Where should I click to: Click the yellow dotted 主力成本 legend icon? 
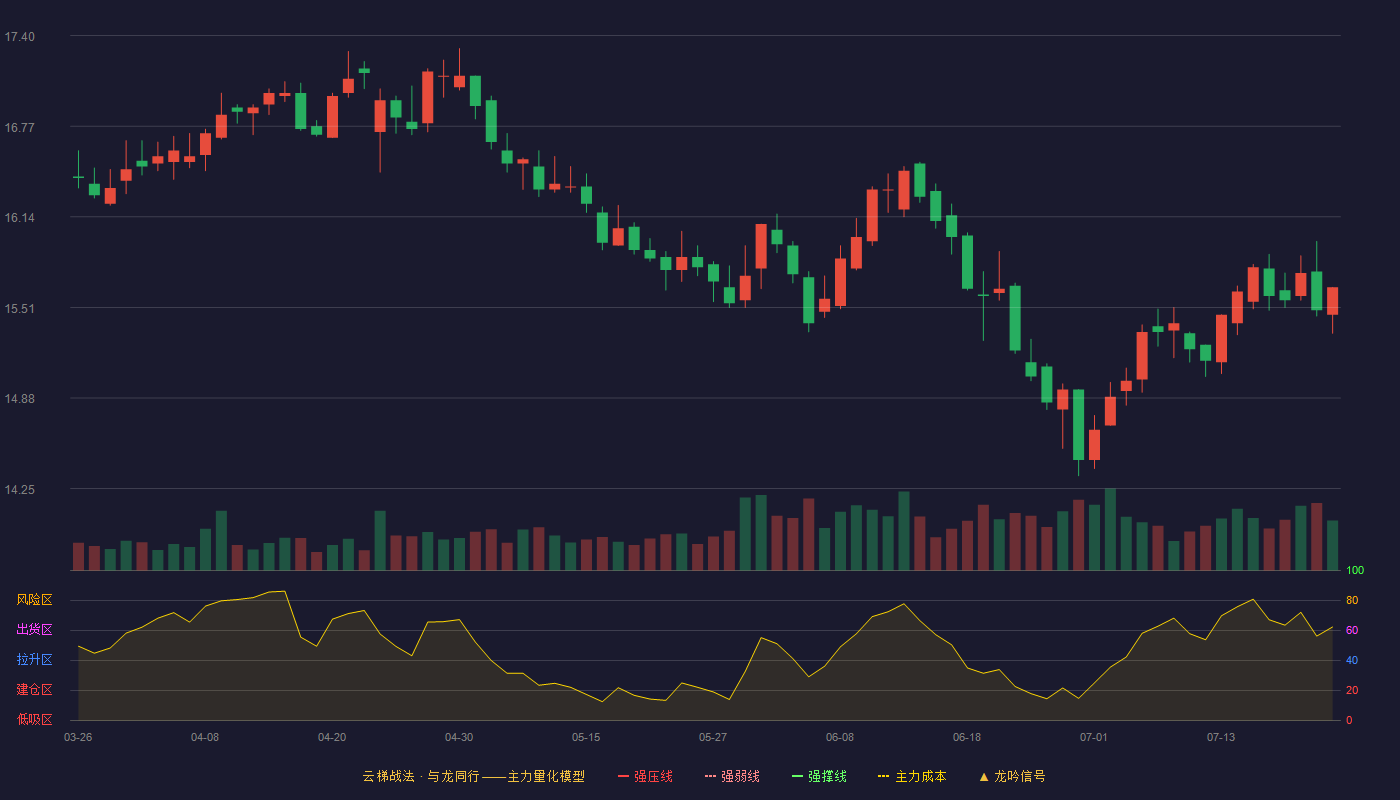coord(883,776)
